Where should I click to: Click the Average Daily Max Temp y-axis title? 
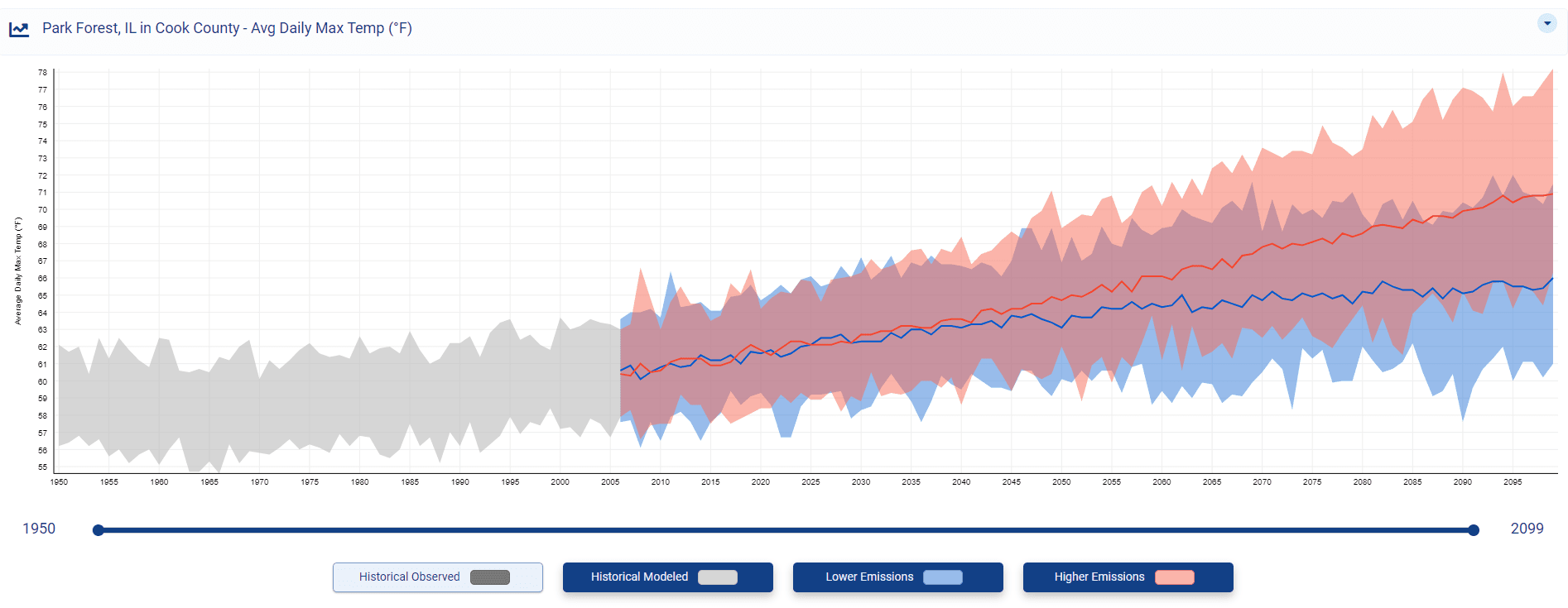coord(18,271)
